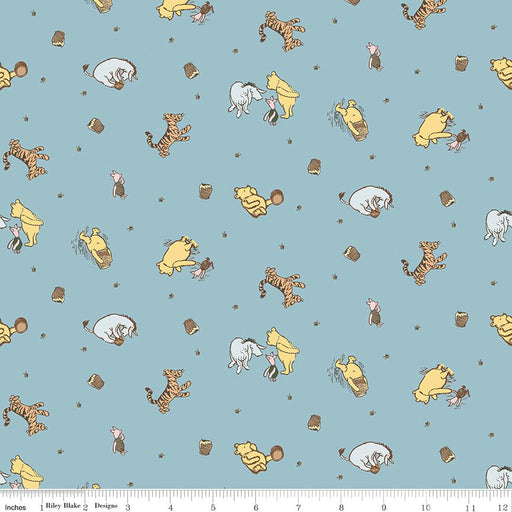
Task: Select the ruler number 9
Action: (x=384, y=508)
